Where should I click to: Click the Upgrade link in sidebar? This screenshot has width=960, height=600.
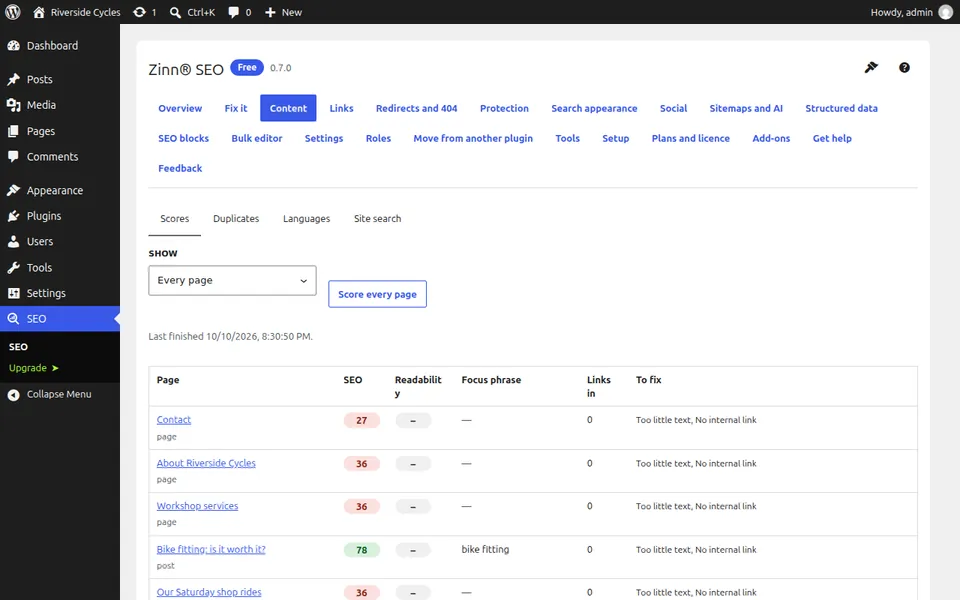pos(34,368)
